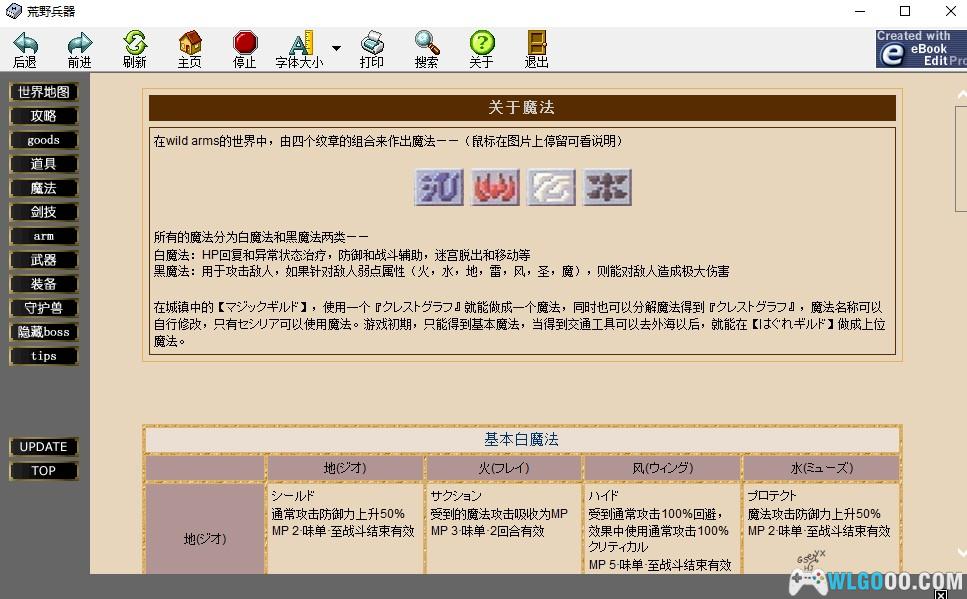This screenshot has height=599, width=967.
Task: Click the UPDATE button
Action: point(44,447)
